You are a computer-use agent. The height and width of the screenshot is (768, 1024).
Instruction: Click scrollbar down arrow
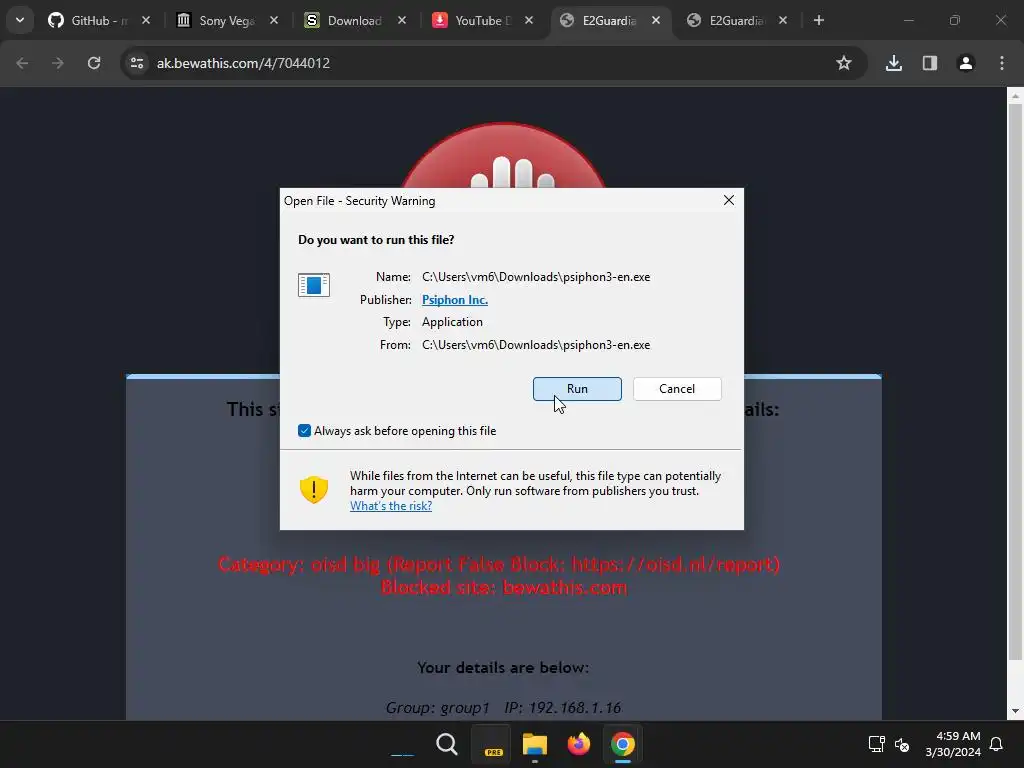(x=1015, y=711)
